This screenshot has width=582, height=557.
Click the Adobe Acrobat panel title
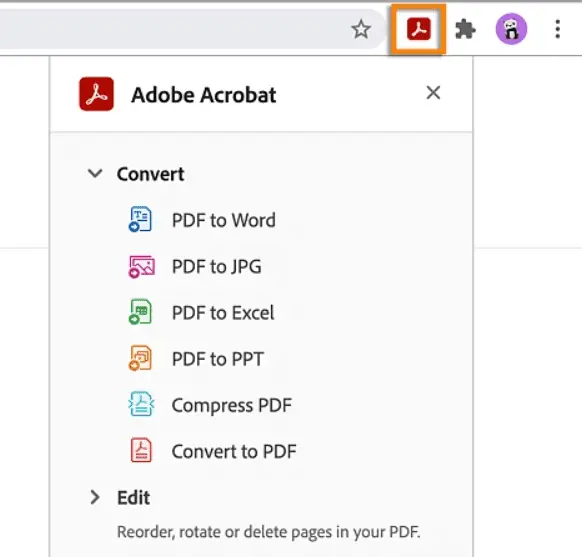point(204,95)
